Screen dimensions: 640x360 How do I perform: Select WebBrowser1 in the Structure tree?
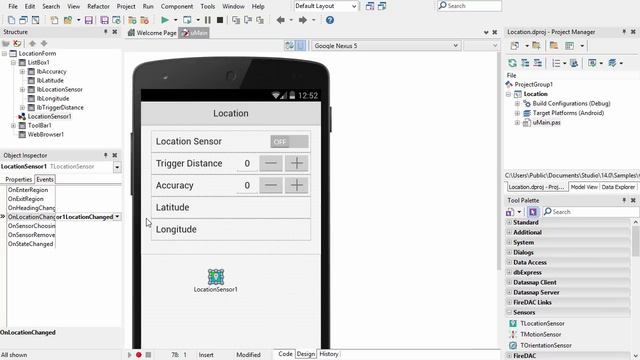click(46, 134)
